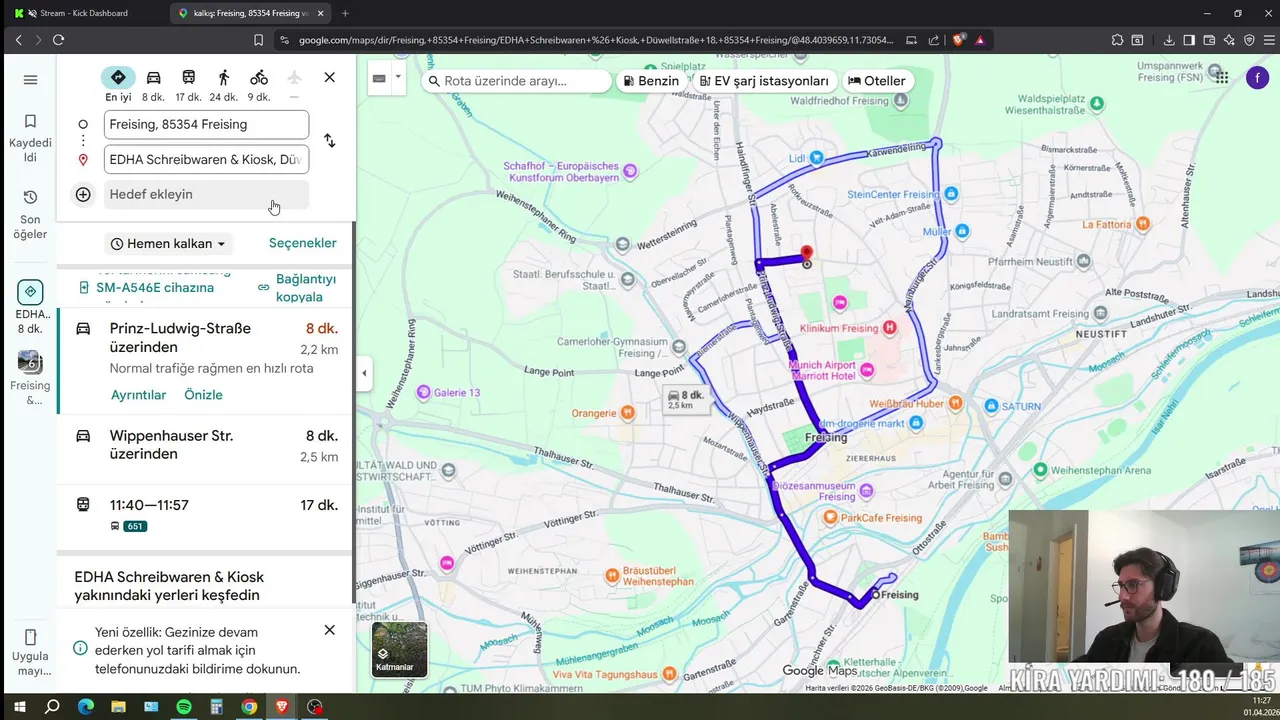
Task: Click the Weihenstephan Arena marker
Action: pos(1041,470)
